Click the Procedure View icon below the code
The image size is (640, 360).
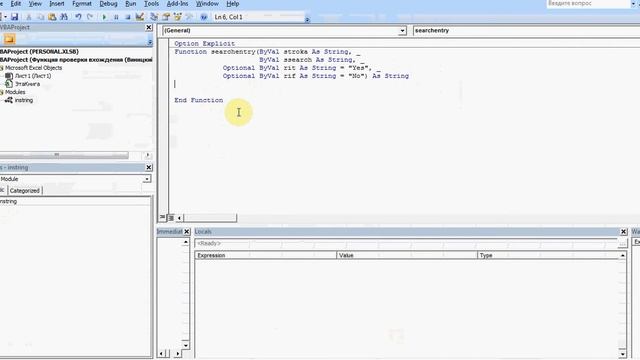click(162, 218)
